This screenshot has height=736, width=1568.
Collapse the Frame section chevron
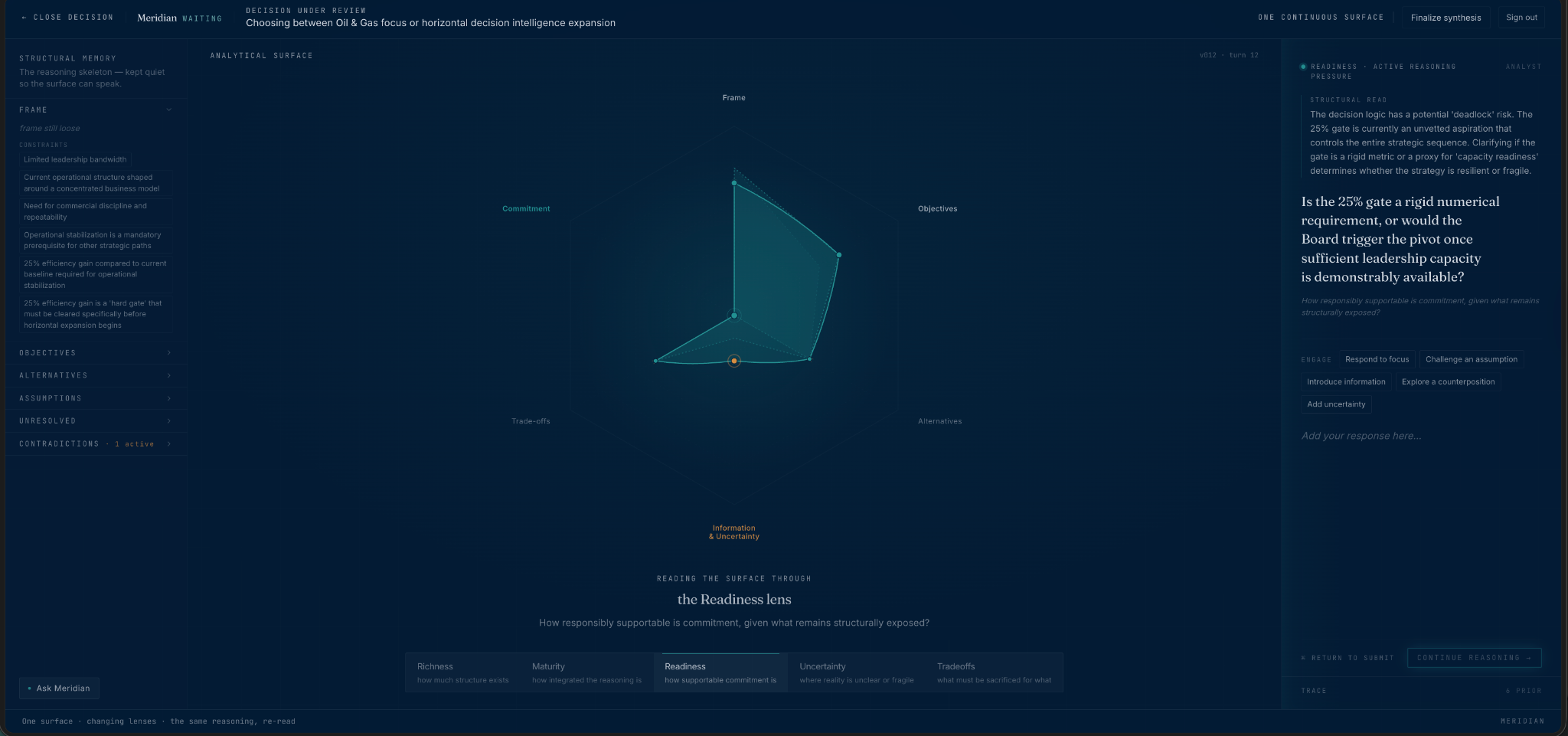[x=169, y=110]
